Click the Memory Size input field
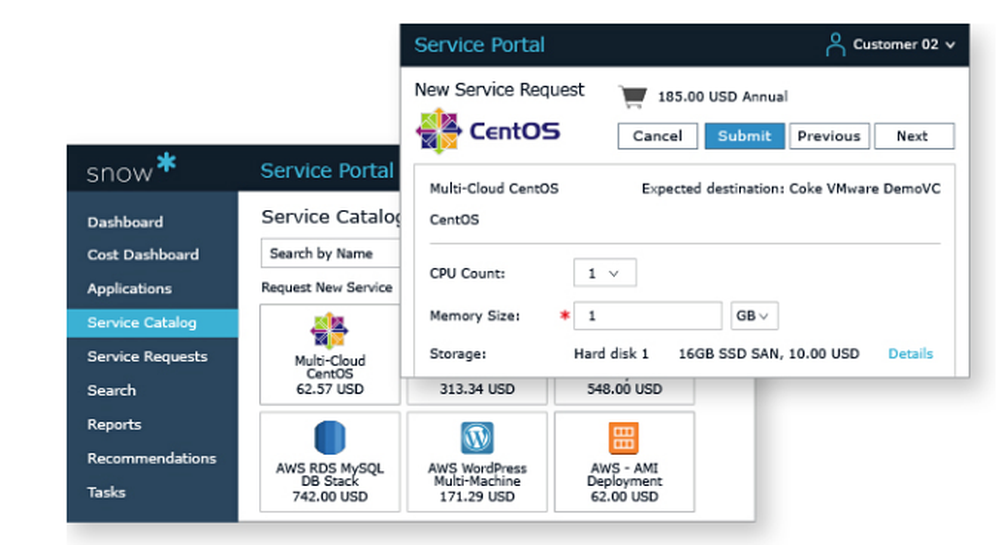Screen dimensions: 1000x545 pyautogui.click(x=647, y=316)
